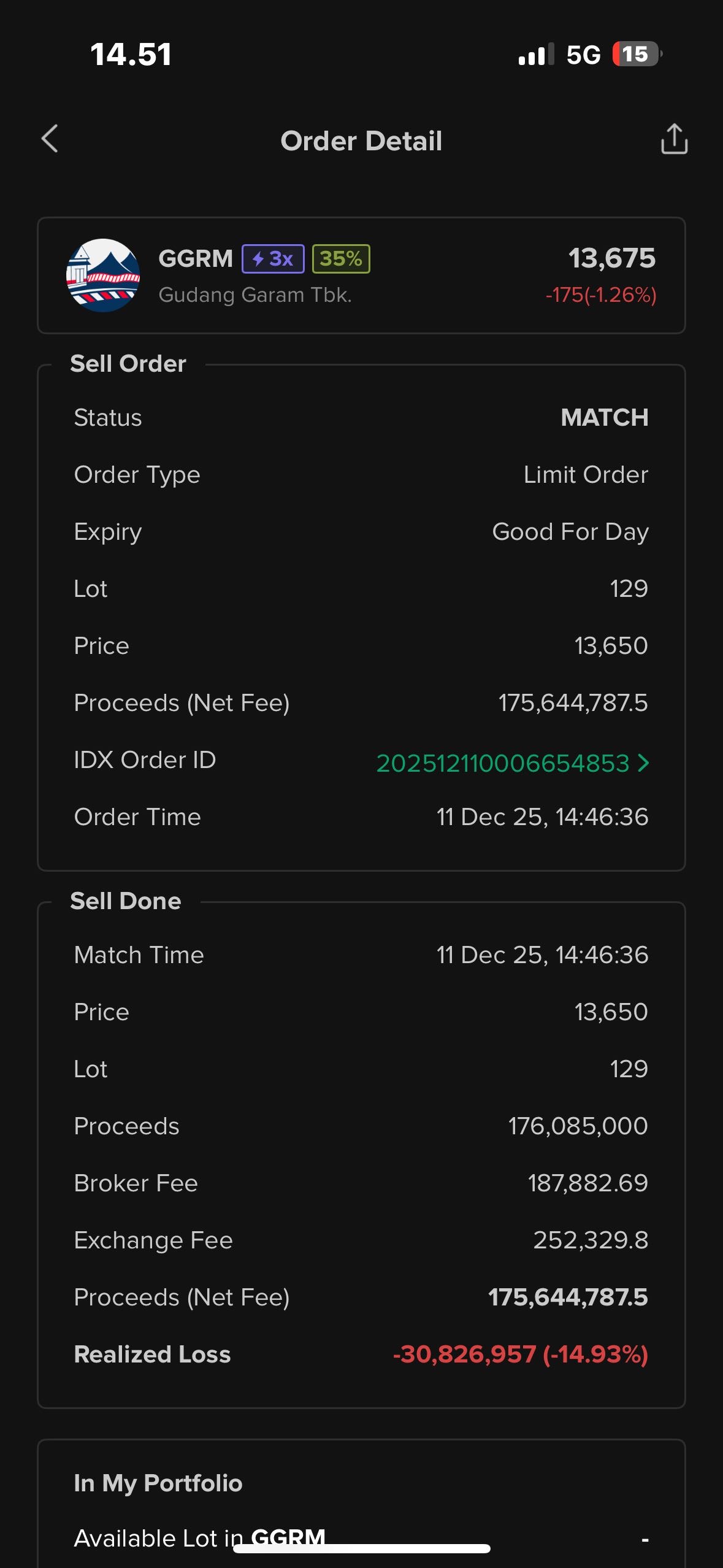Tap the MATCH status value

[604, 418]
